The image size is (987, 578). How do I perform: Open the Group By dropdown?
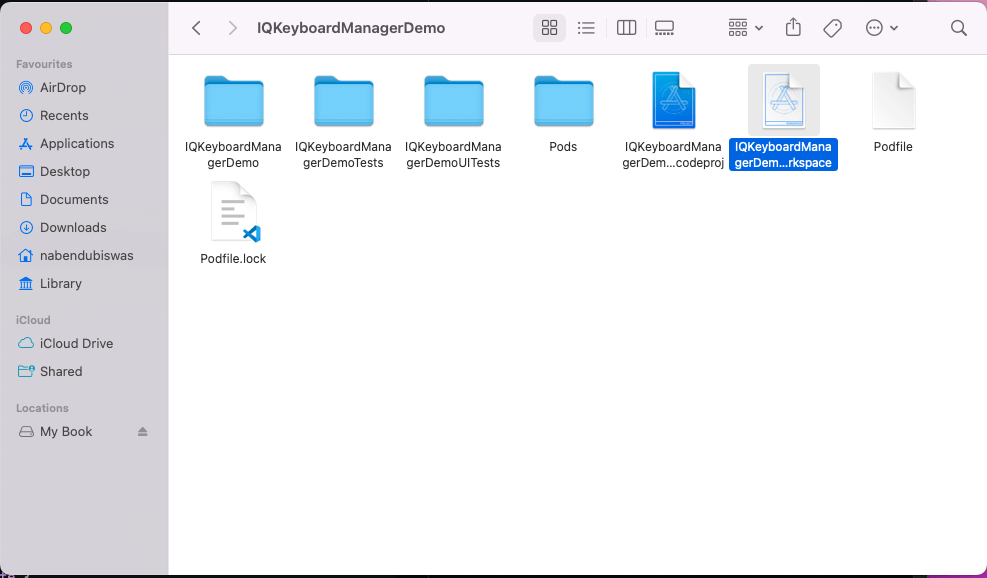click(x=746, y=28)
